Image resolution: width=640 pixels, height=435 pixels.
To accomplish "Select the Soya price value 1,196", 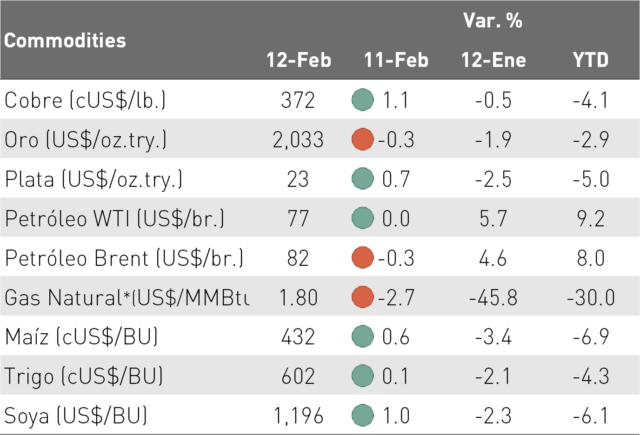I will point(298,416).
